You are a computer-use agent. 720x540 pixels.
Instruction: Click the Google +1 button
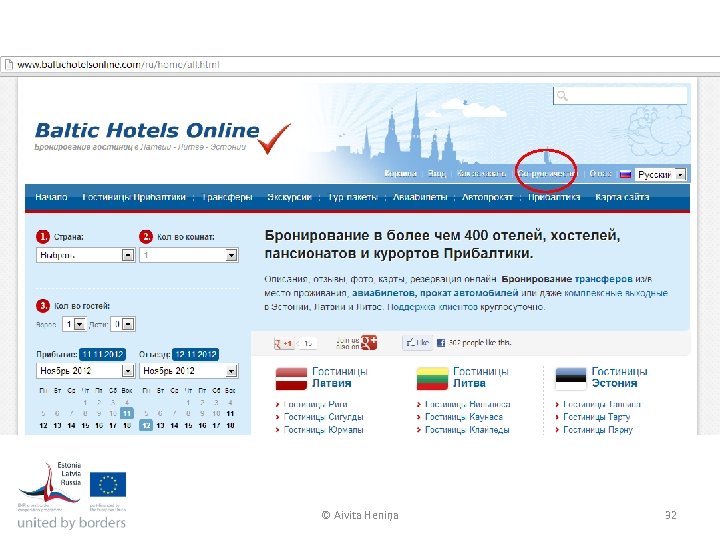tap(284, 343)
